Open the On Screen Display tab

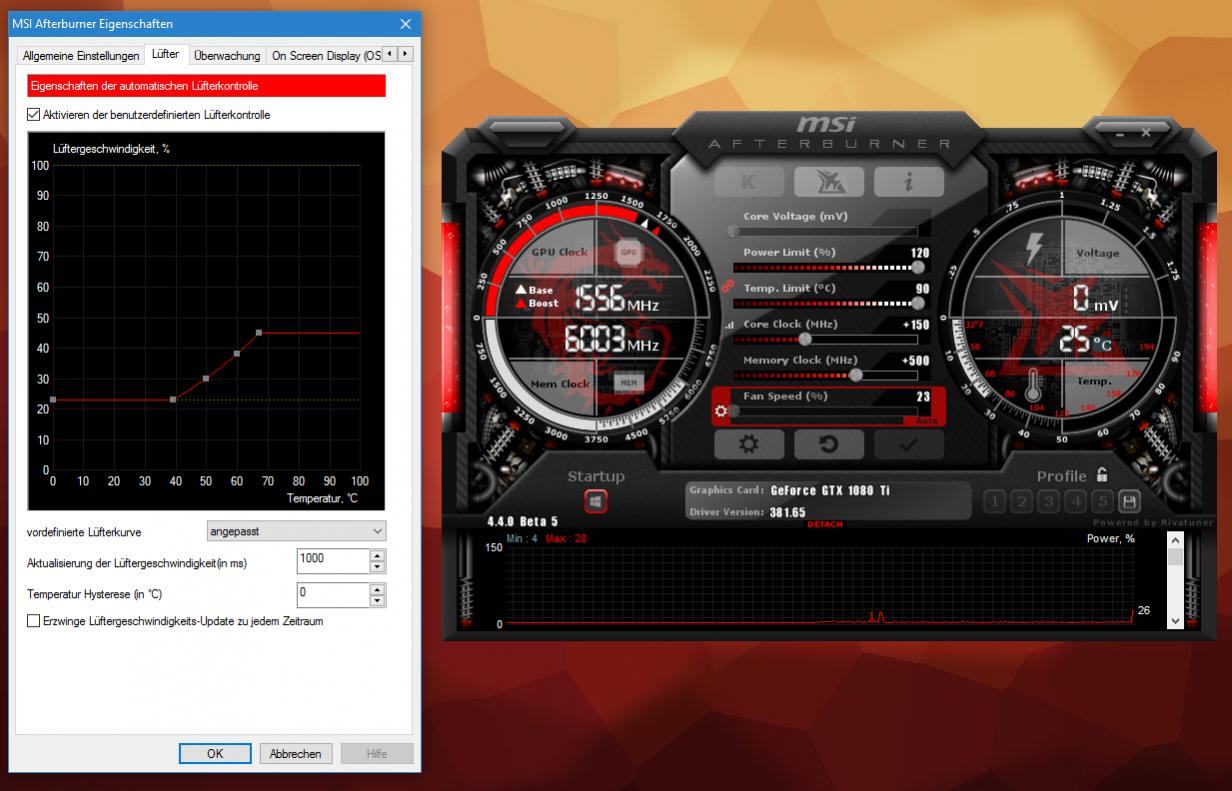coord(326,56)
